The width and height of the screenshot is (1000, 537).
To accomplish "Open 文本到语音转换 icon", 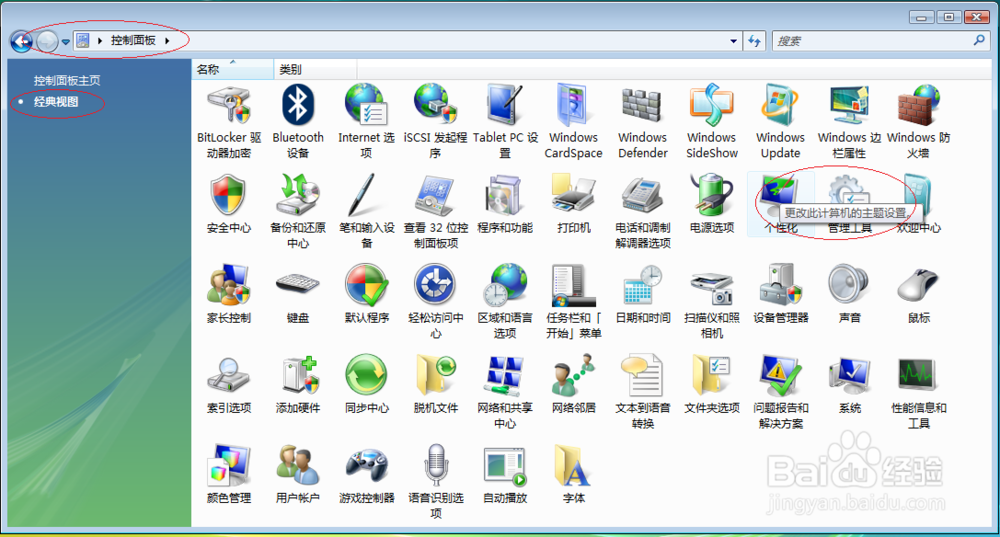I will 642,375.
